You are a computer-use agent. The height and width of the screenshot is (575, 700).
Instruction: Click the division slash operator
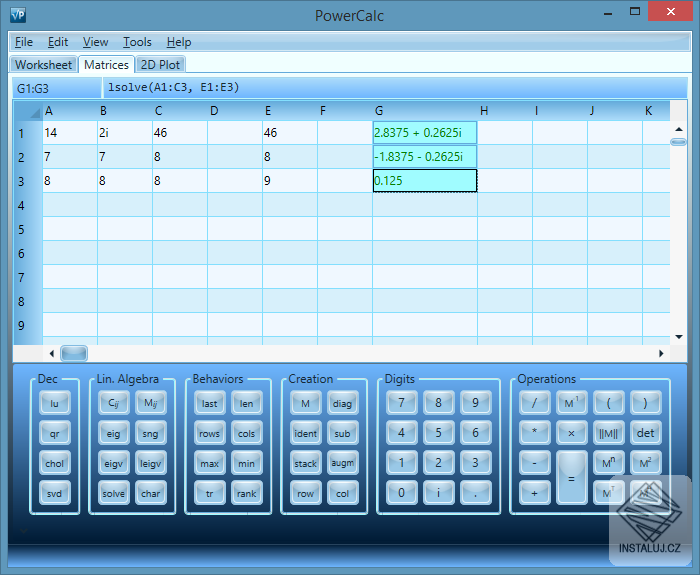point(534,403)
